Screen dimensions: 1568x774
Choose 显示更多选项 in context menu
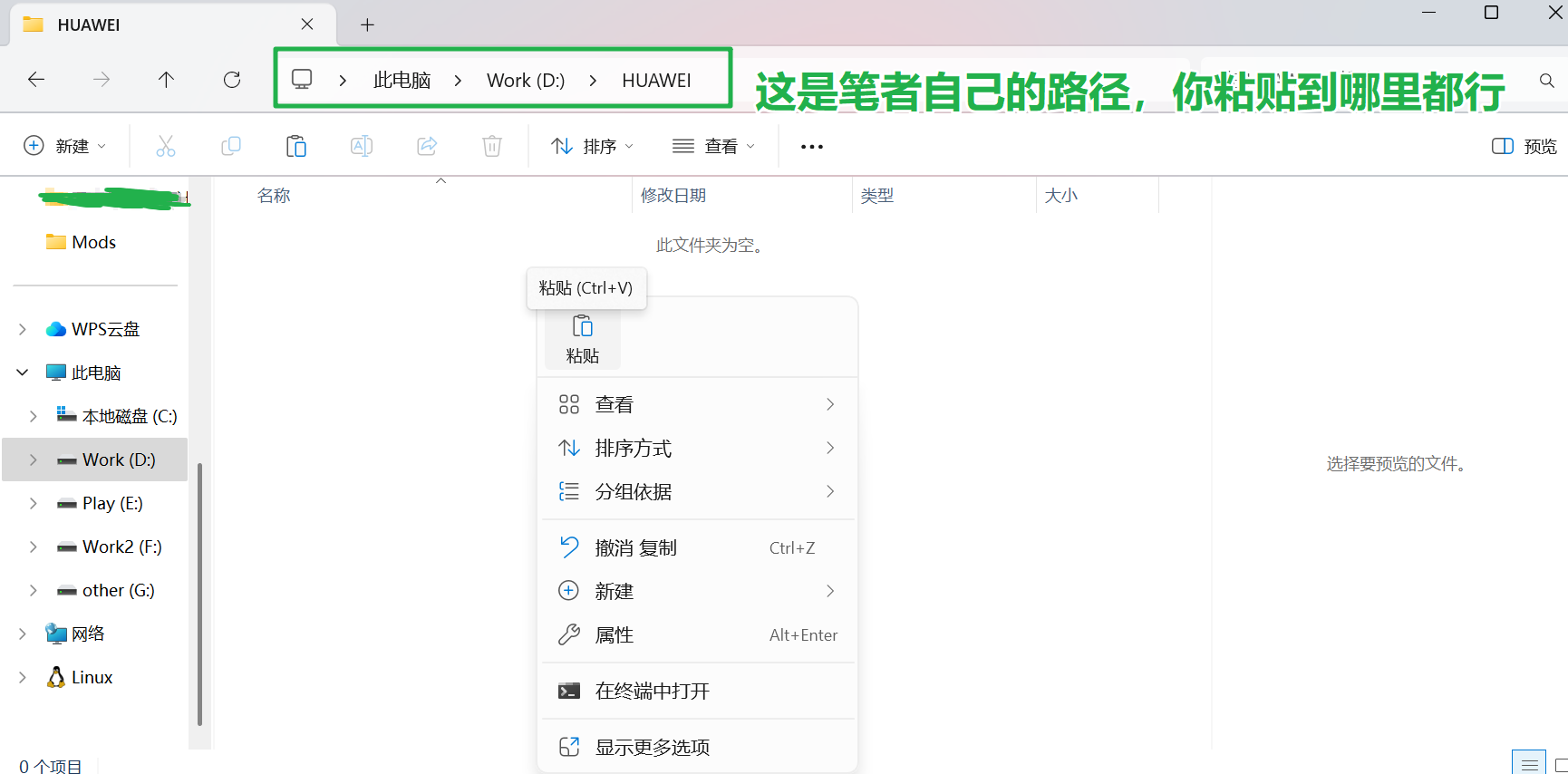(698, 747)
